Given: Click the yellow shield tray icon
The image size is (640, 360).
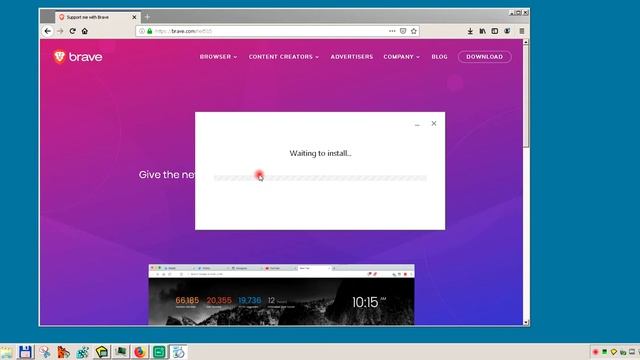Looking at the screenshot, I should 613,352.
